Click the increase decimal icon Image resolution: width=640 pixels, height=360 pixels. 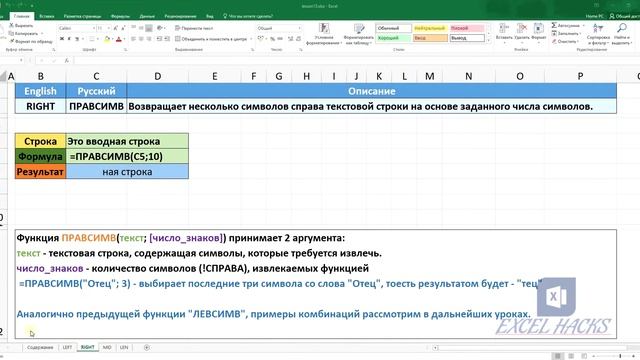coord(291,39)
